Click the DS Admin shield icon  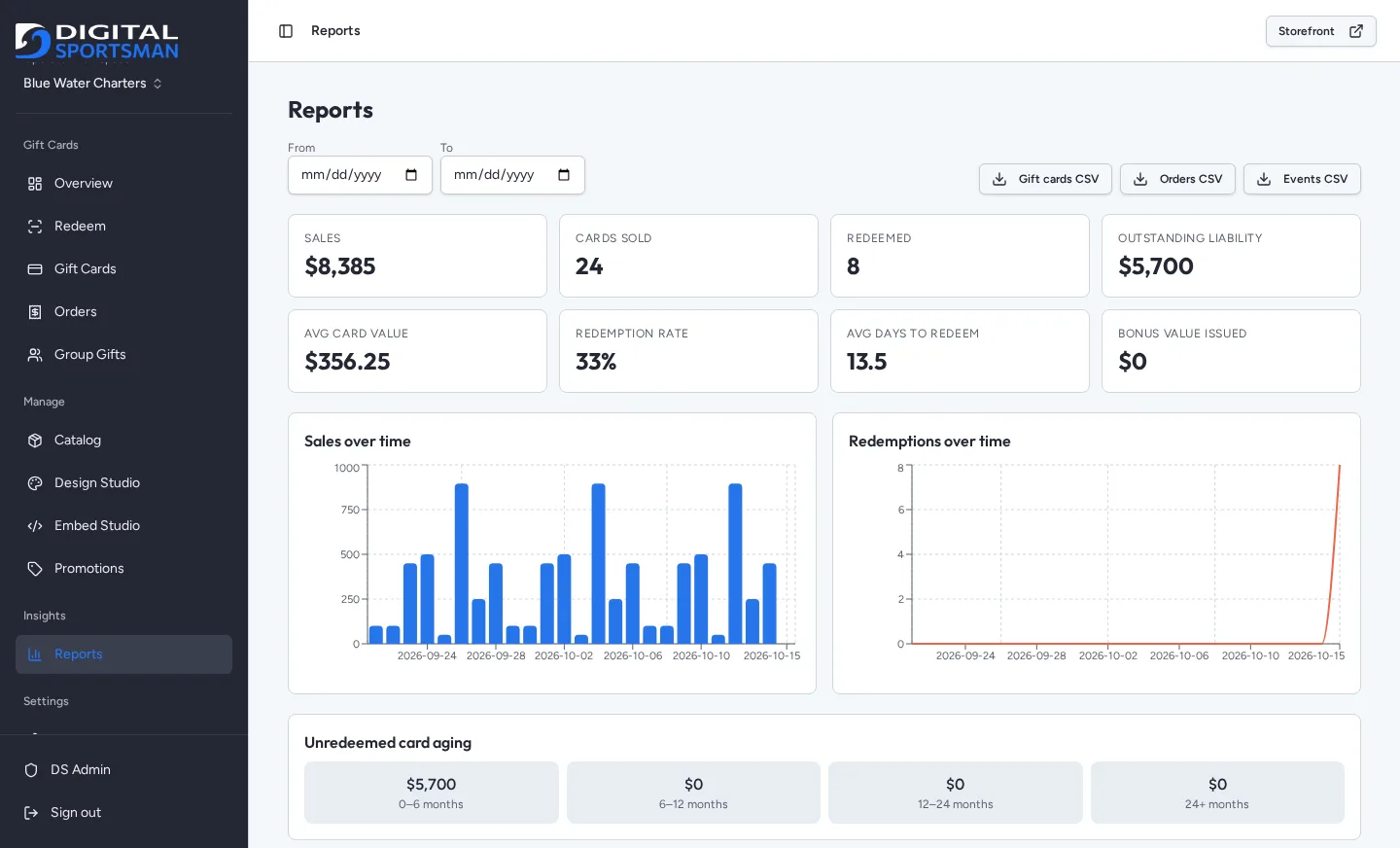click(x=31, y=770)
